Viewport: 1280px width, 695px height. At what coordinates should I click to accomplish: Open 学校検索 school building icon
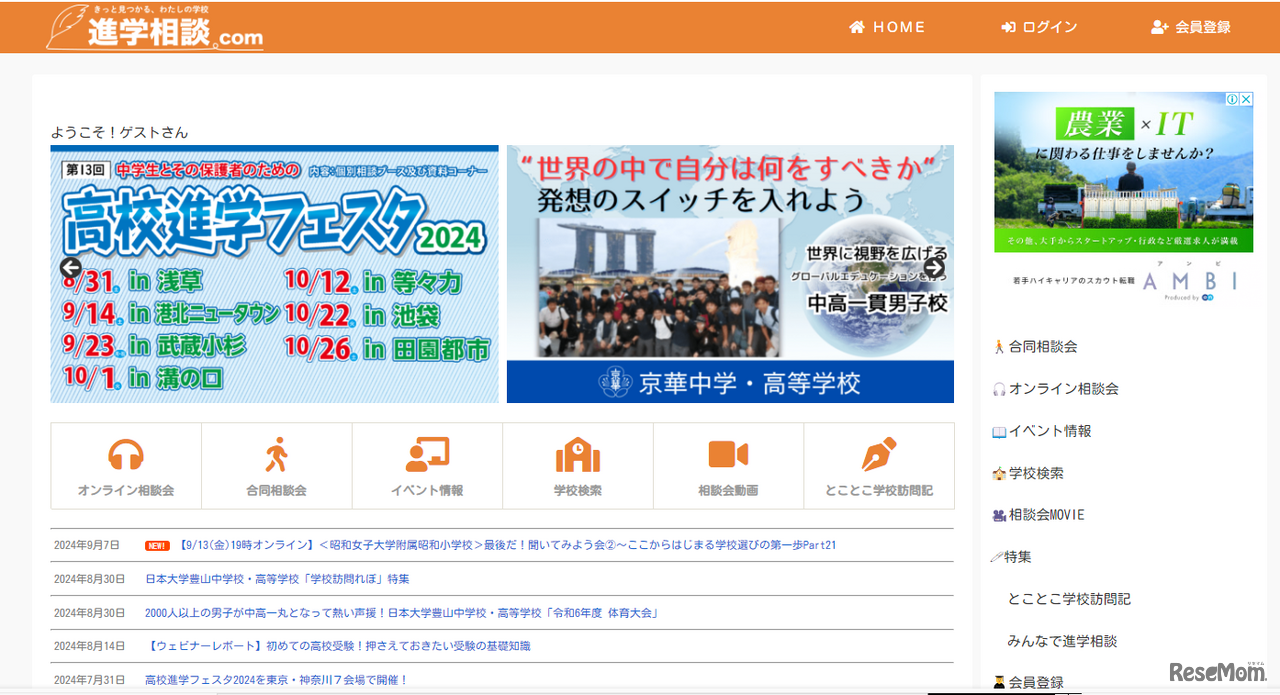point(577,456)
